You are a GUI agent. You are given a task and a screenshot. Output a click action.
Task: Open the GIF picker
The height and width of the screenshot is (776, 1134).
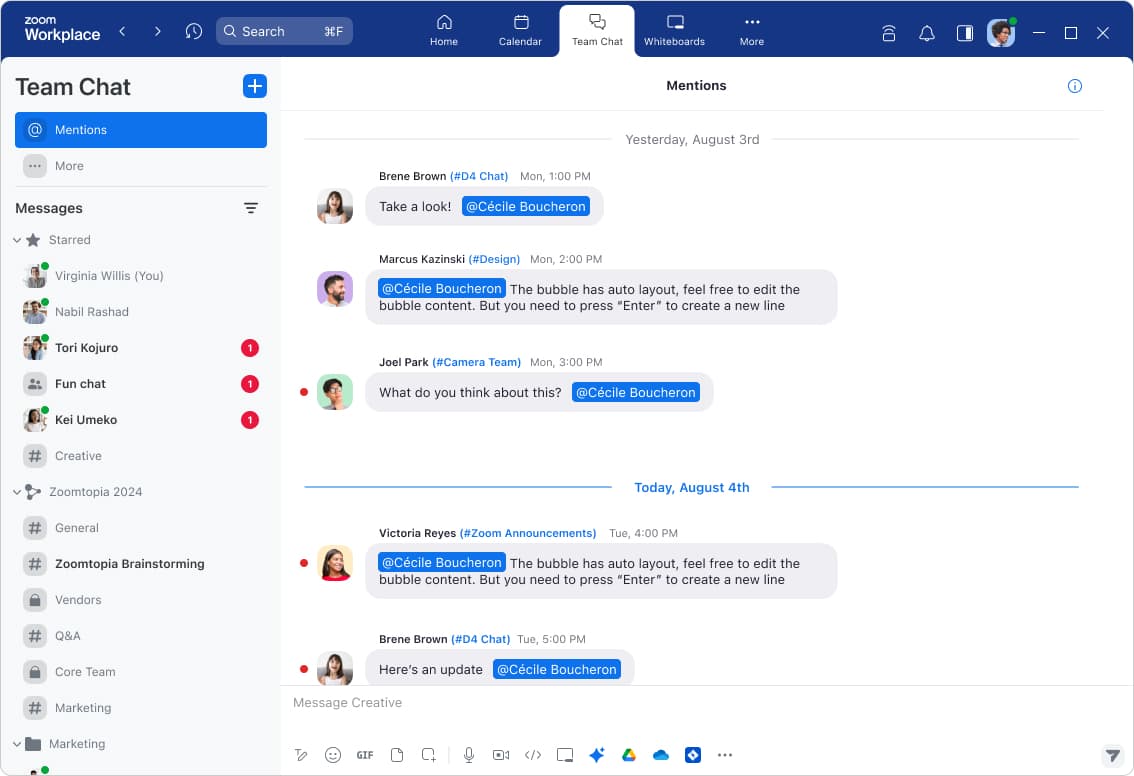pyautogui.click(x=364, y=755)
